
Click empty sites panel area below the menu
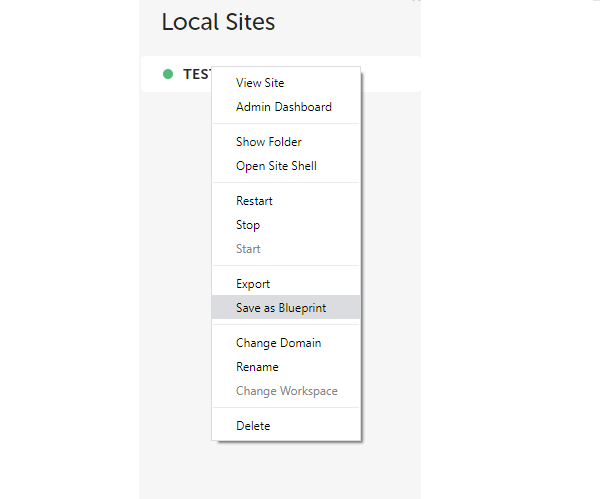tap(280, 470)
